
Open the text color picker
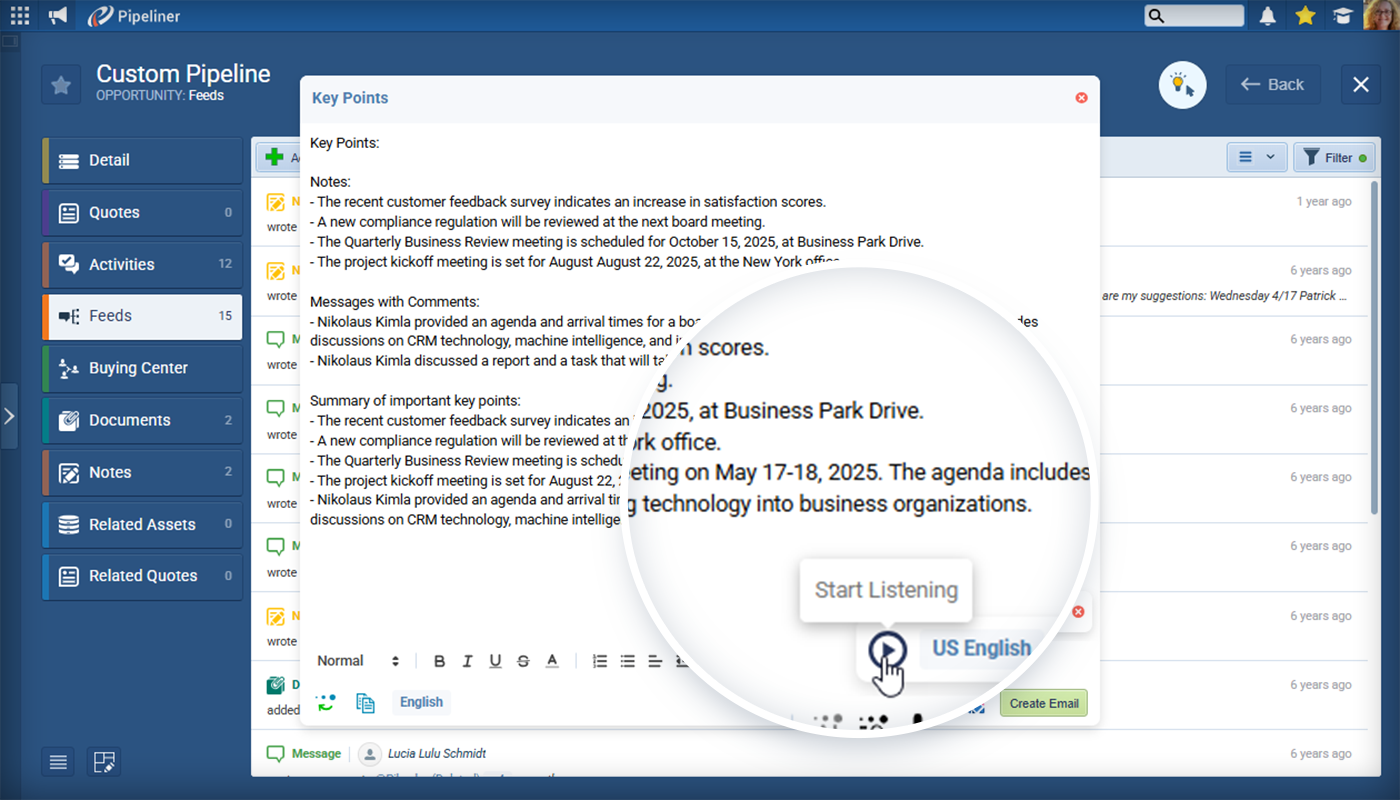pos(551,661)
